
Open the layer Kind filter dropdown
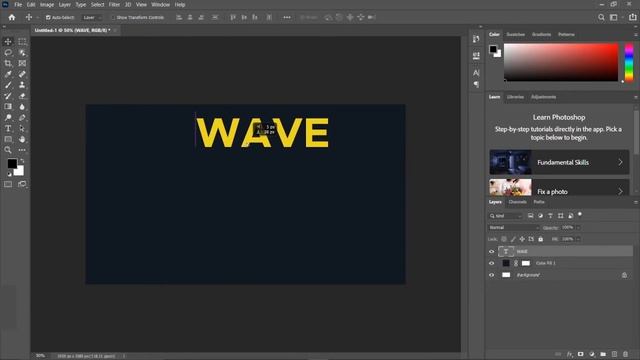[505, 216]
